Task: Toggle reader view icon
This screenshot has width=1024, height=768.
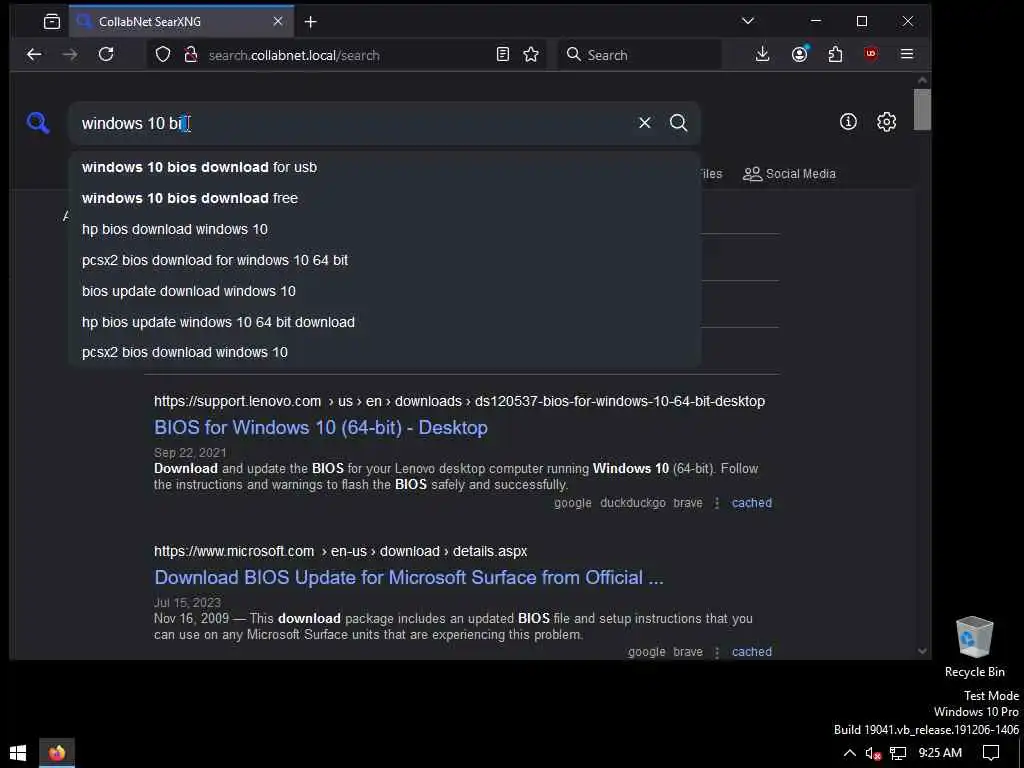Action: pyautogui.click(x=502, y=54)
